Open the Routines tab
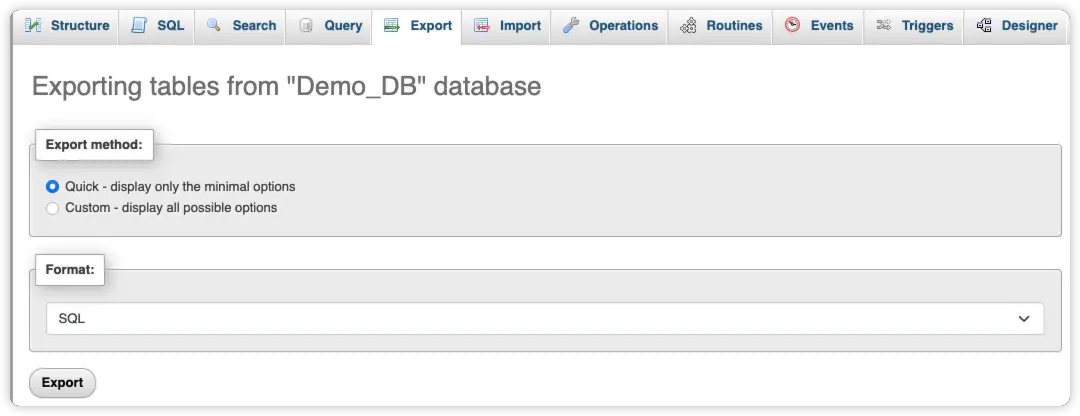Image resolution: width=1080 pixels, height=416 pixels. (x=733, y=25)
